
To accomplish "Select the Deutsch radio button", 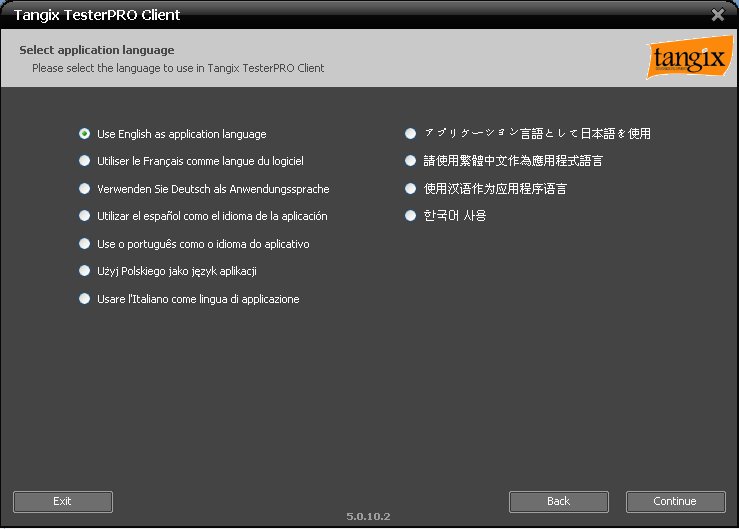I will click(84, 189).
